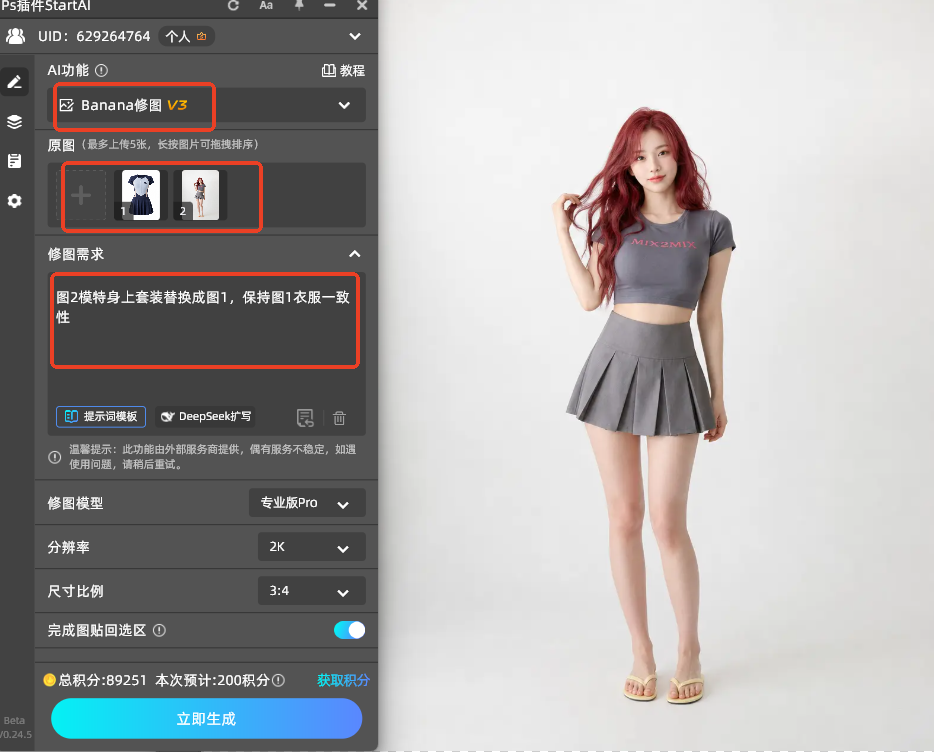Click the refresh icon in title bar
The image size is (934, 752).
[234, 5]
